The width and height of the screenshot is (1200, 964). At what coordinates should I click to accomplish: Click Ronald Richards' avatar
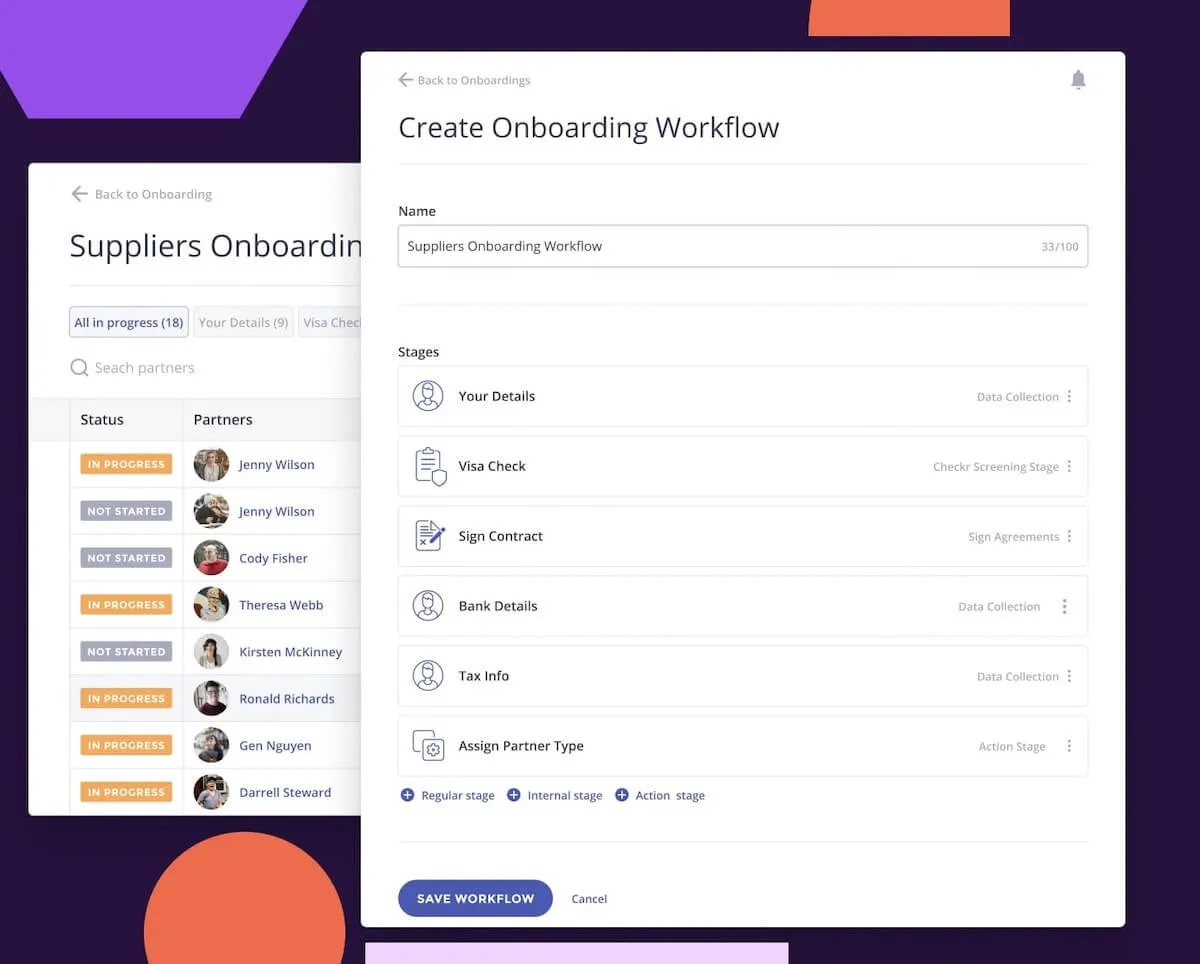click(211, 699)
